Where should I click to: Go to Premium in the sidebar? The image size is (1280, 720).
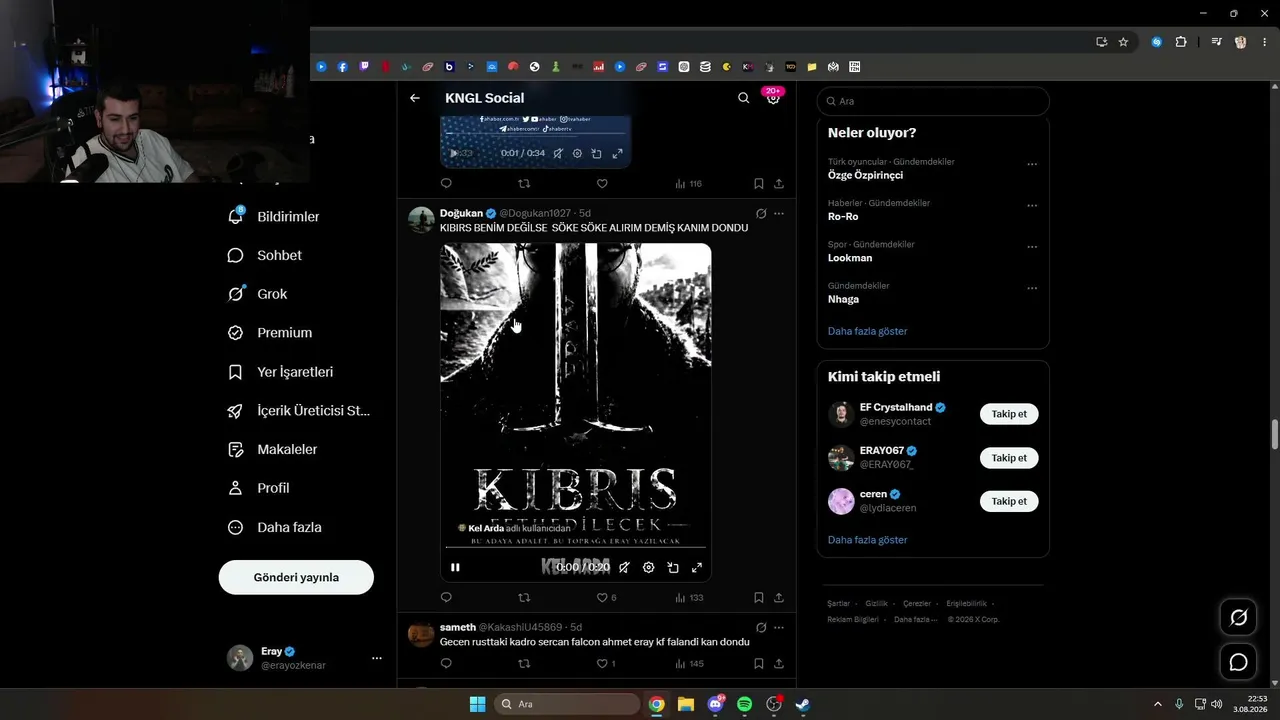click(x=272, y=333)
